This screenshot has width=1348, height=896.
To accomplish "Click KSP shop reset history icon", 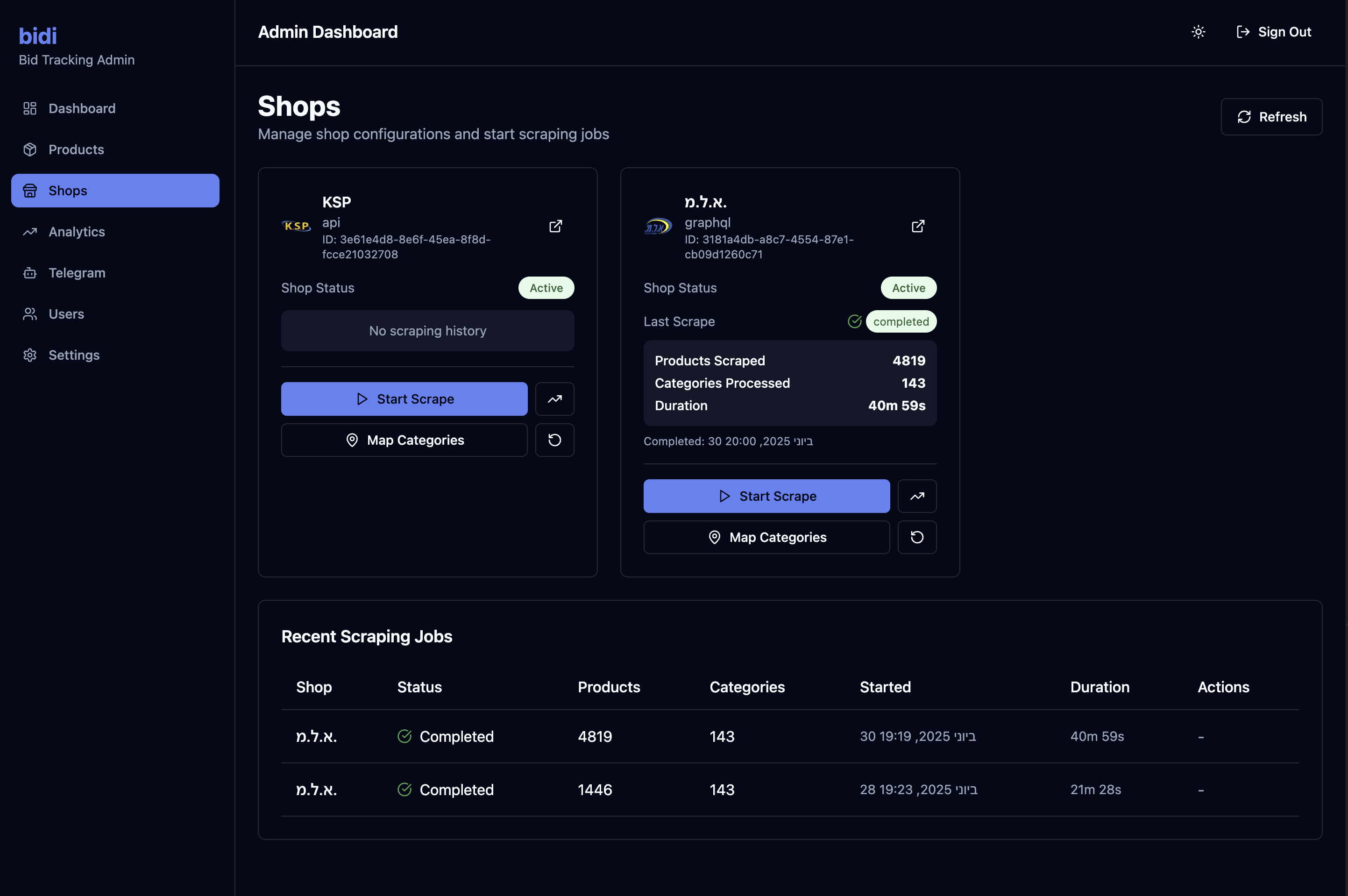I will click(x=554, y=440).
